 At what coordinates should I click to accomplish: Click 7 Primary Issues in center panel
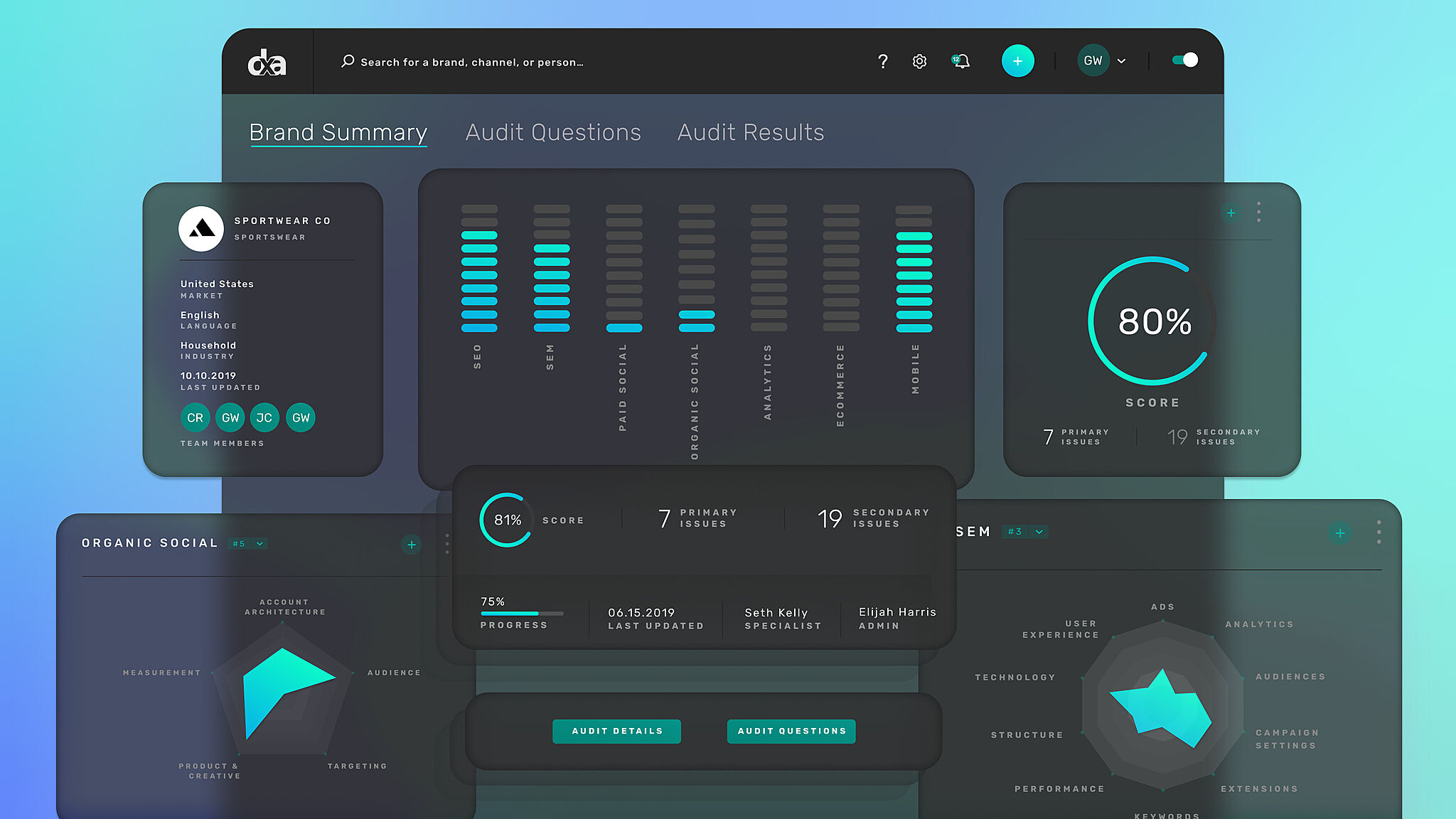pyautogui.click(x=698, y=518)
